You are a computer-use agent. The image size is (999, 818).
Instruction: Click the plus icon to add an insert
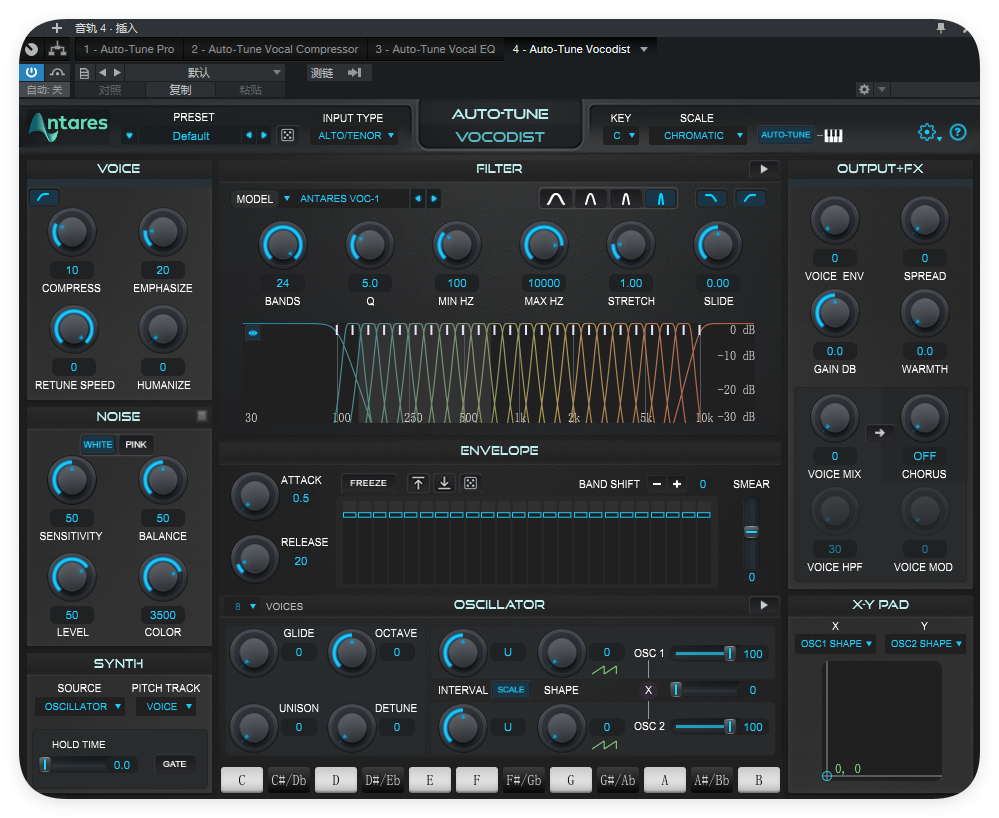pos(57,27)
